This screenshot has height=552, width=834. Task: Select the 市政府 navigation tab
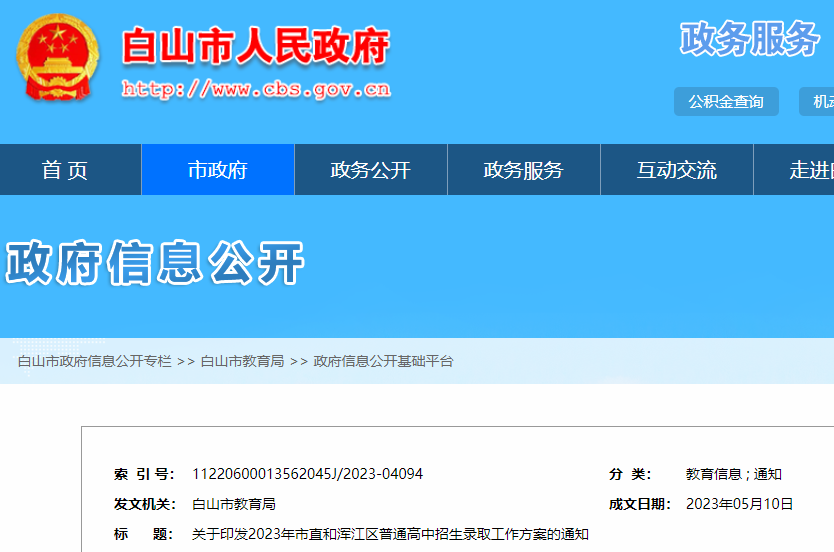[x=218, y=170]
